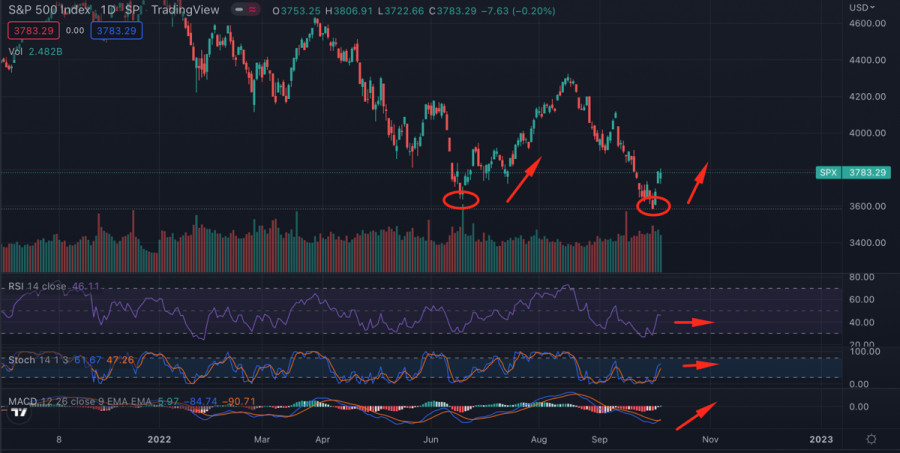Click the Jun label on time axis
The height and width of the screenshot is (453, 900).
pos(431,440)
